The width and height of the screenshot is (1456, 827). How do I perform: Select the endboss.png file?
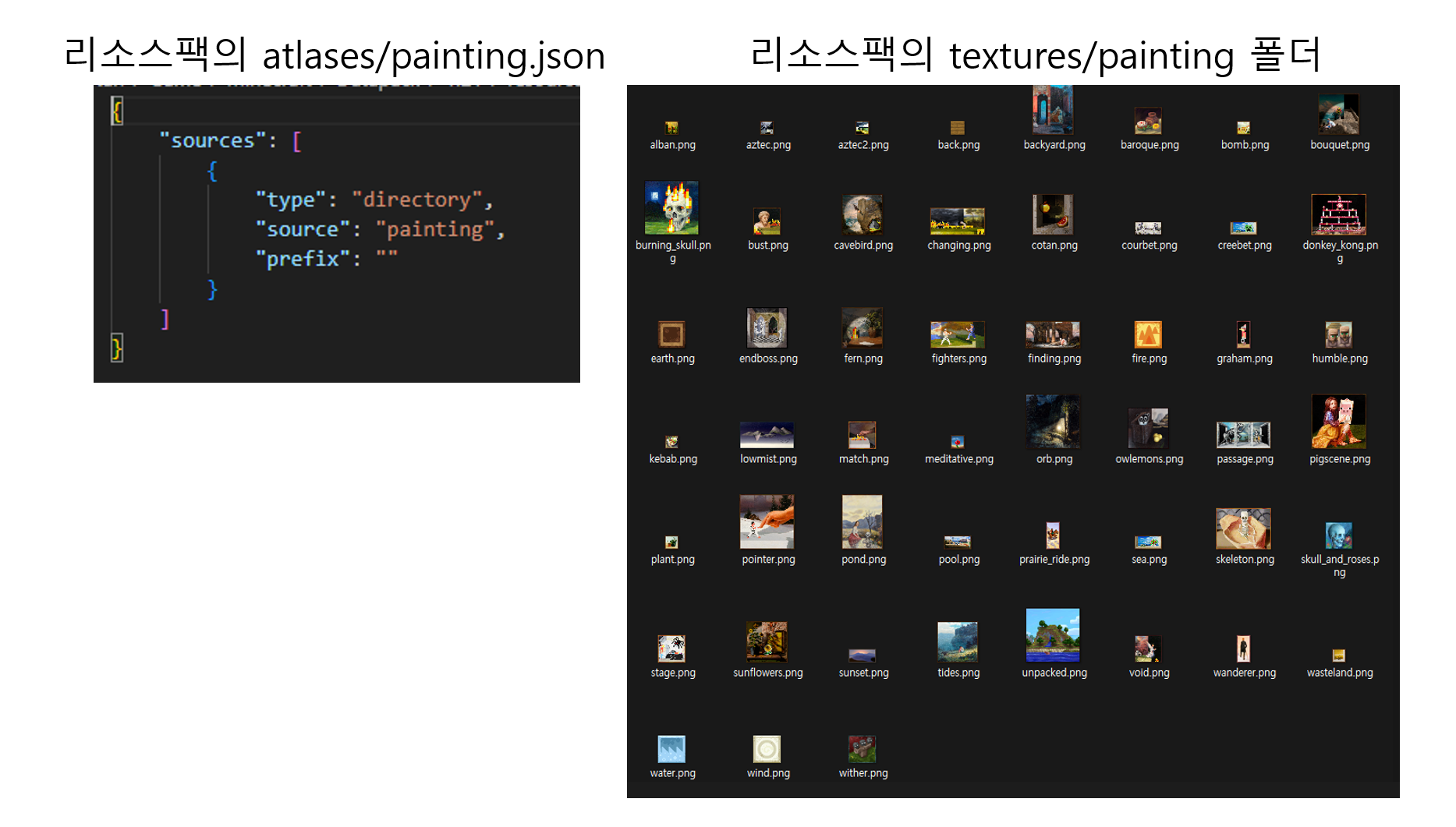(x=767, y=327)
